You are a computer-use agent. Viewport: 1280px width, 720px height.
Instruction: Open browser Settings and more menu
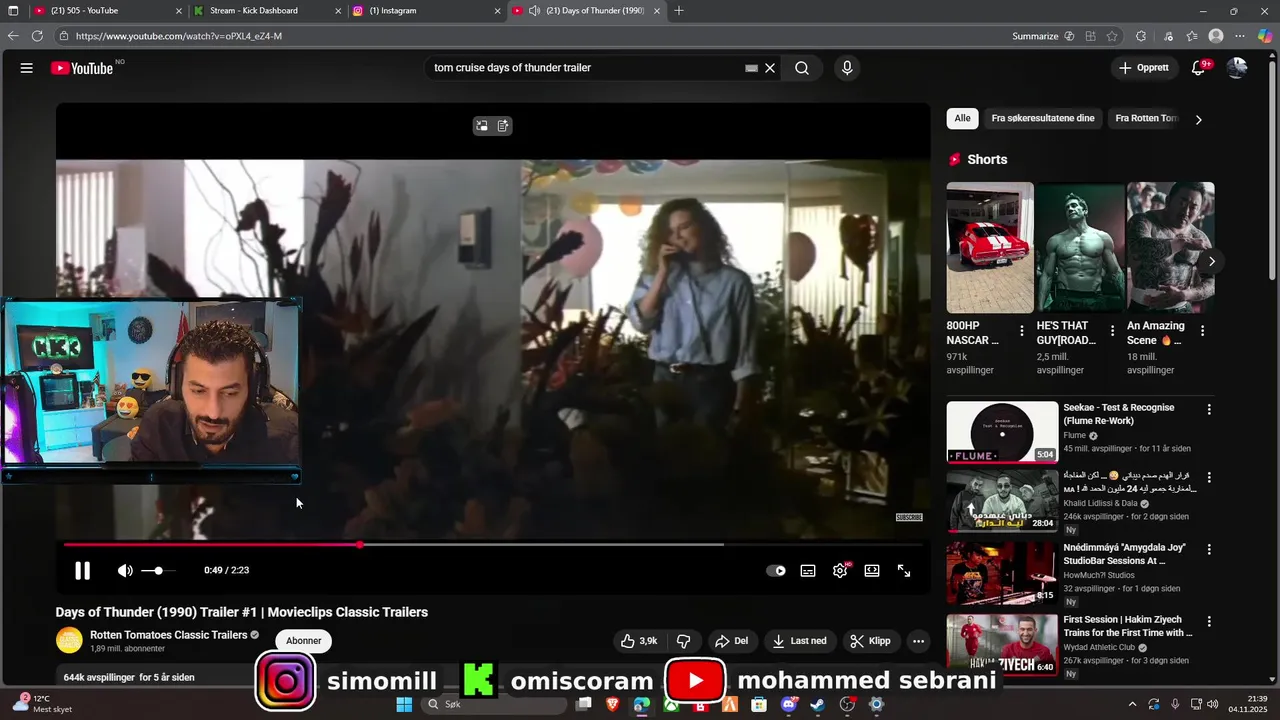click(1240, 36)
